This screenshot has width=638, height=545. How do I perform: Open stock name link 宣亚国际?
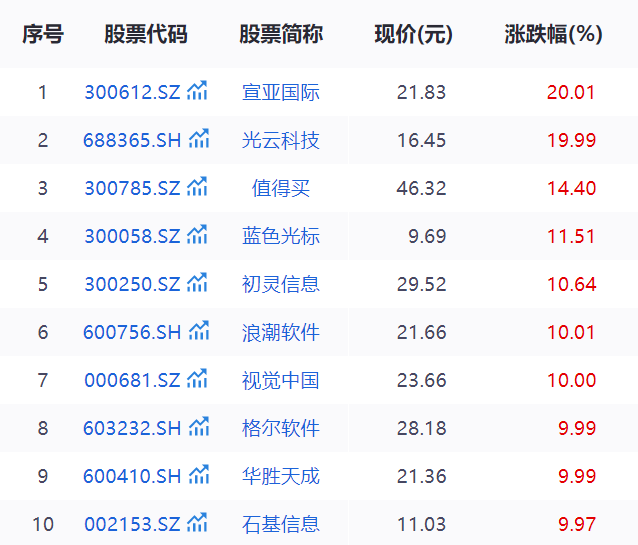[x=281, y=93]
